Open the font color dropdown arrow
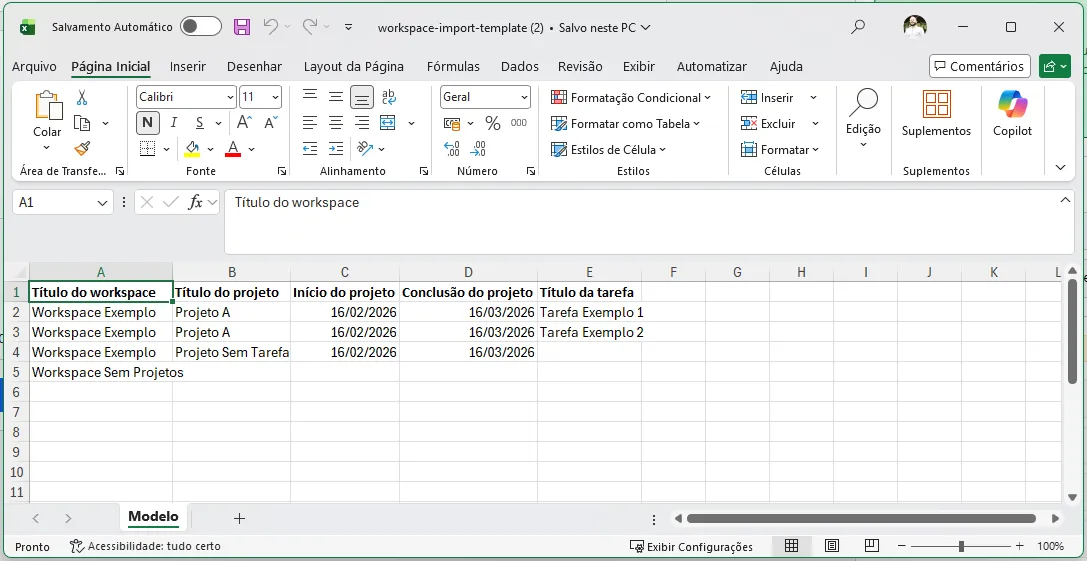Viewport: 1087px width, 561px height. pyautogui.click(x=251, y=149)
